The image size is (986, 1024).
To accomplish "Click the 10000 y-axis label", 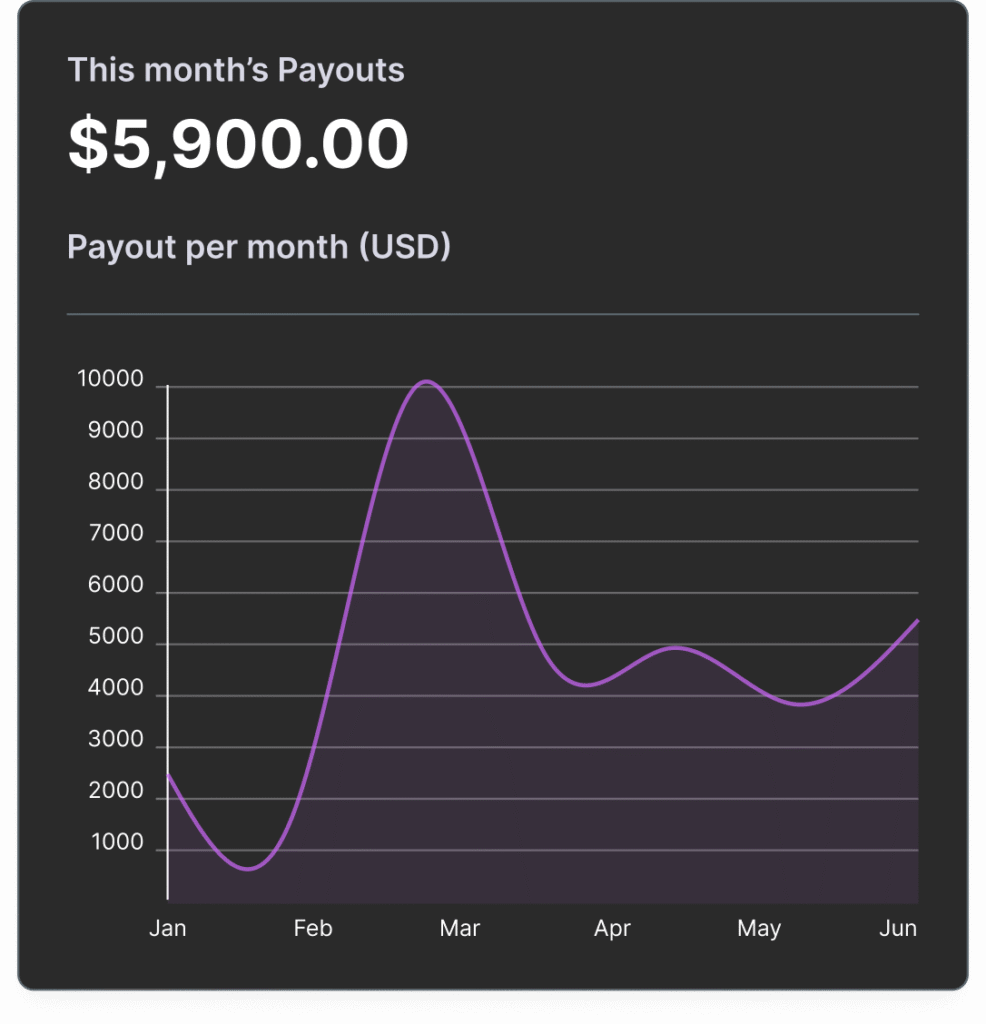I will pos(110,380).
